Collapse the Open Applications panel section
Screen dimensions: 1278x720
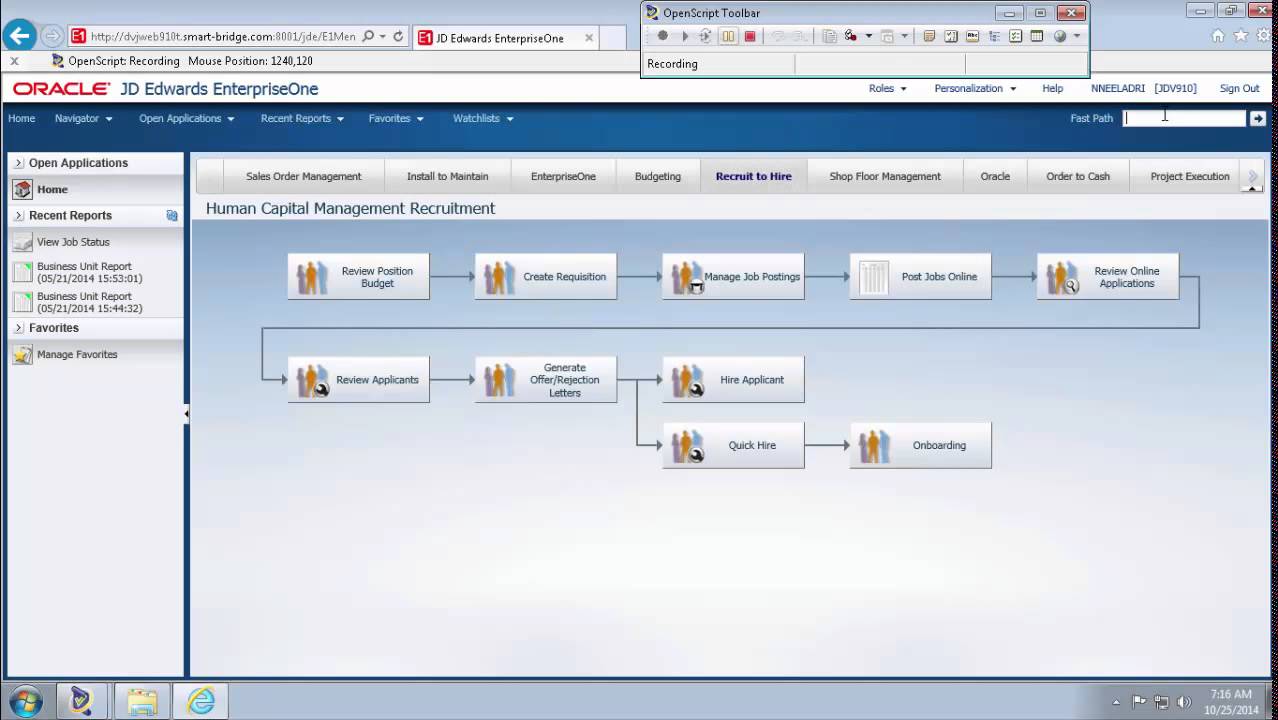[19, 163]
